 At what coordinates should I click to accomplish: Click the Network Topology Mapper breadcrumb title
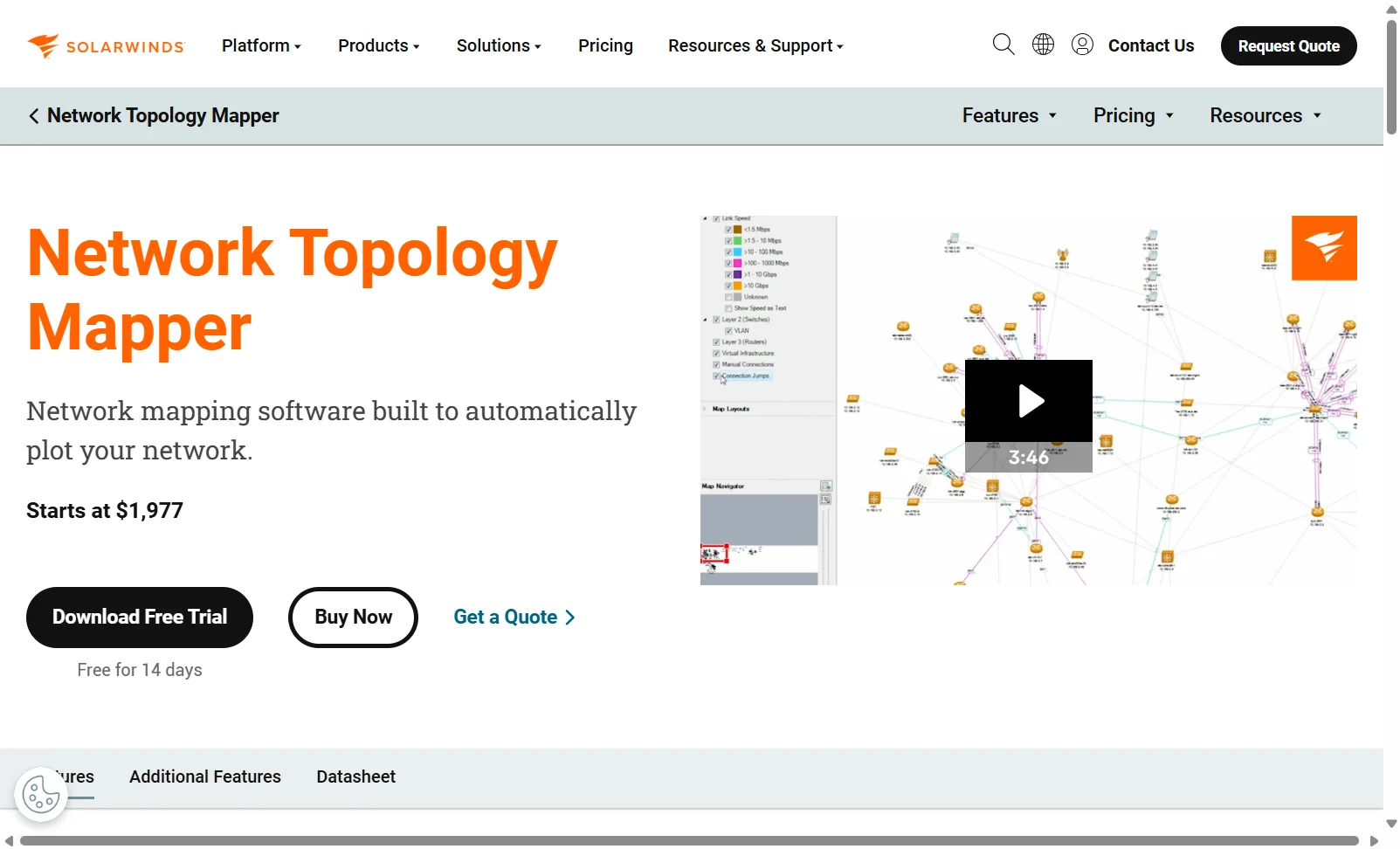coord(163,115)
